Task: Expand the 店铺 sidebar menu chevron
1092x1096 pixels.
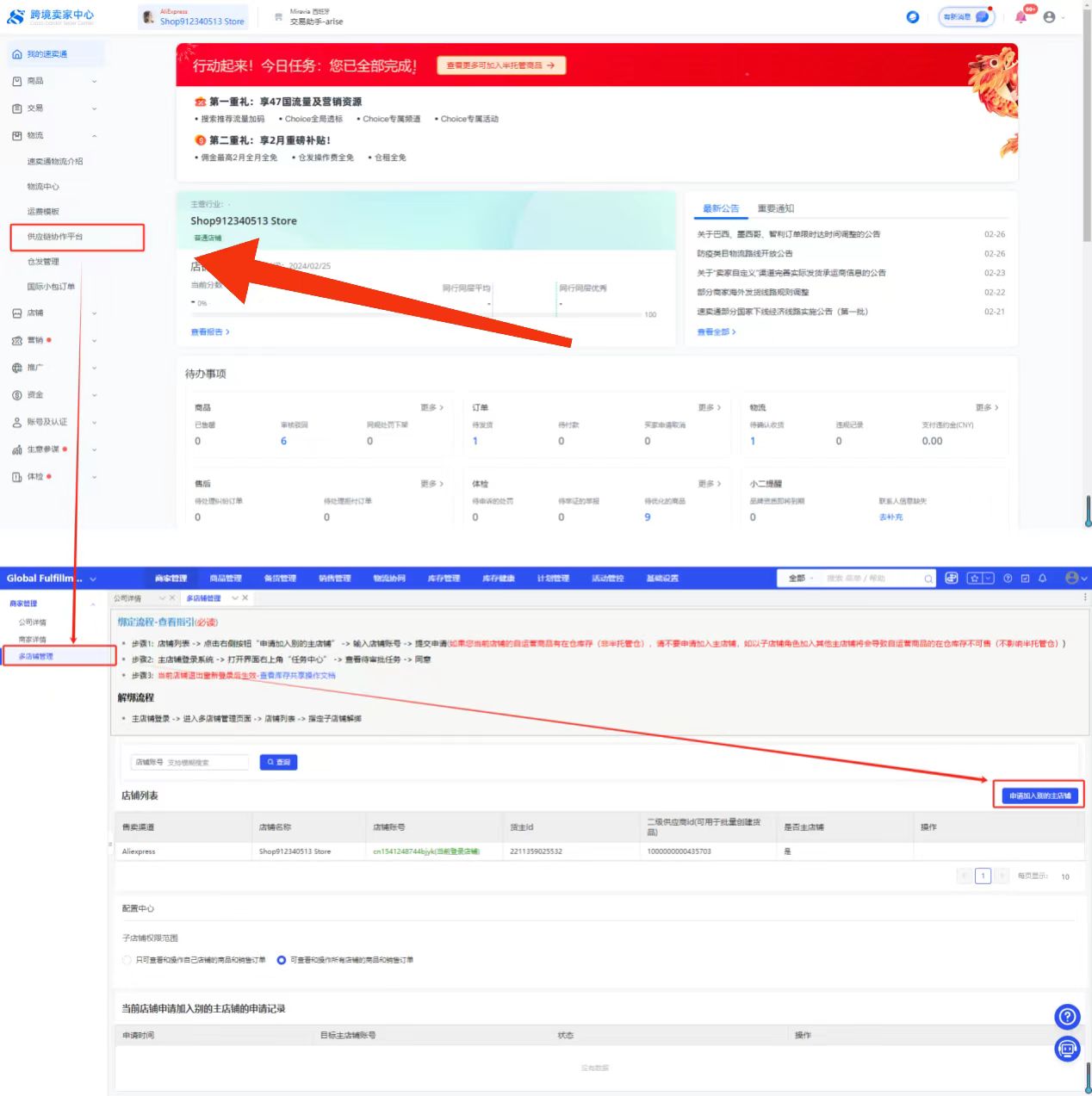Action: (94, 313)
